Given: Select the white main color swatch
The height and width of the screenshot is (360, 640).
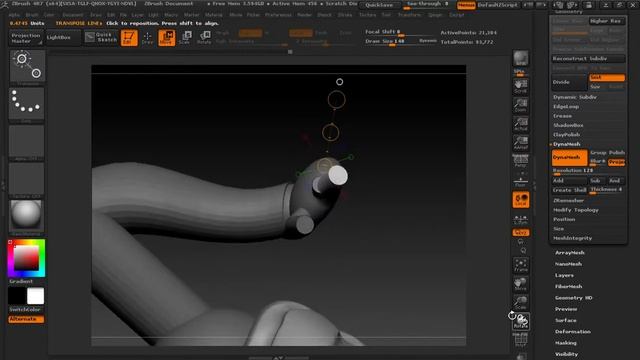Looking at the screenshot, I should pyautogui.click(x=36, y=296).
